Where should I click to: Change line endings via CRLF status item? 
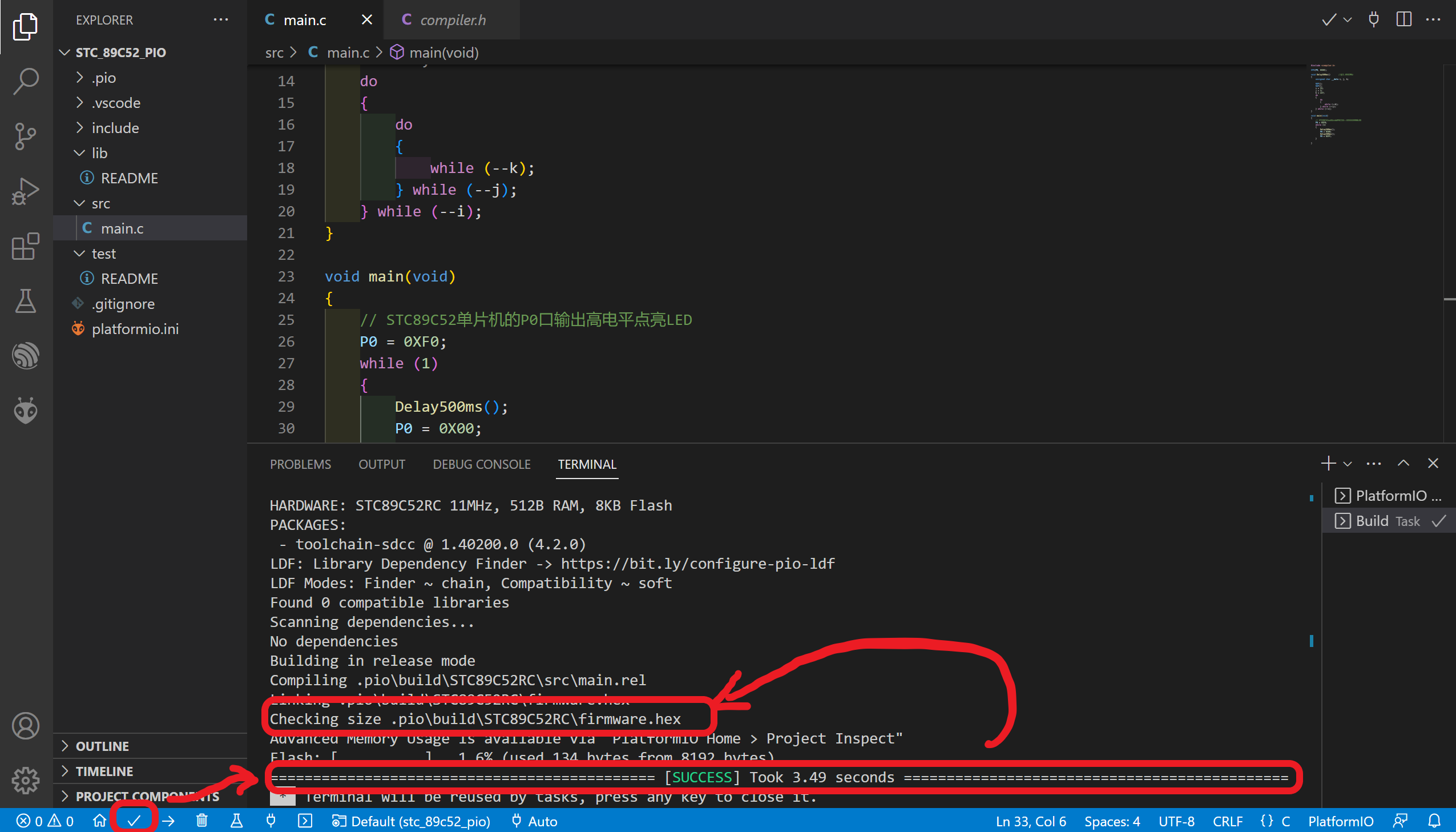pyautogui.click(x=1228, y=821)
